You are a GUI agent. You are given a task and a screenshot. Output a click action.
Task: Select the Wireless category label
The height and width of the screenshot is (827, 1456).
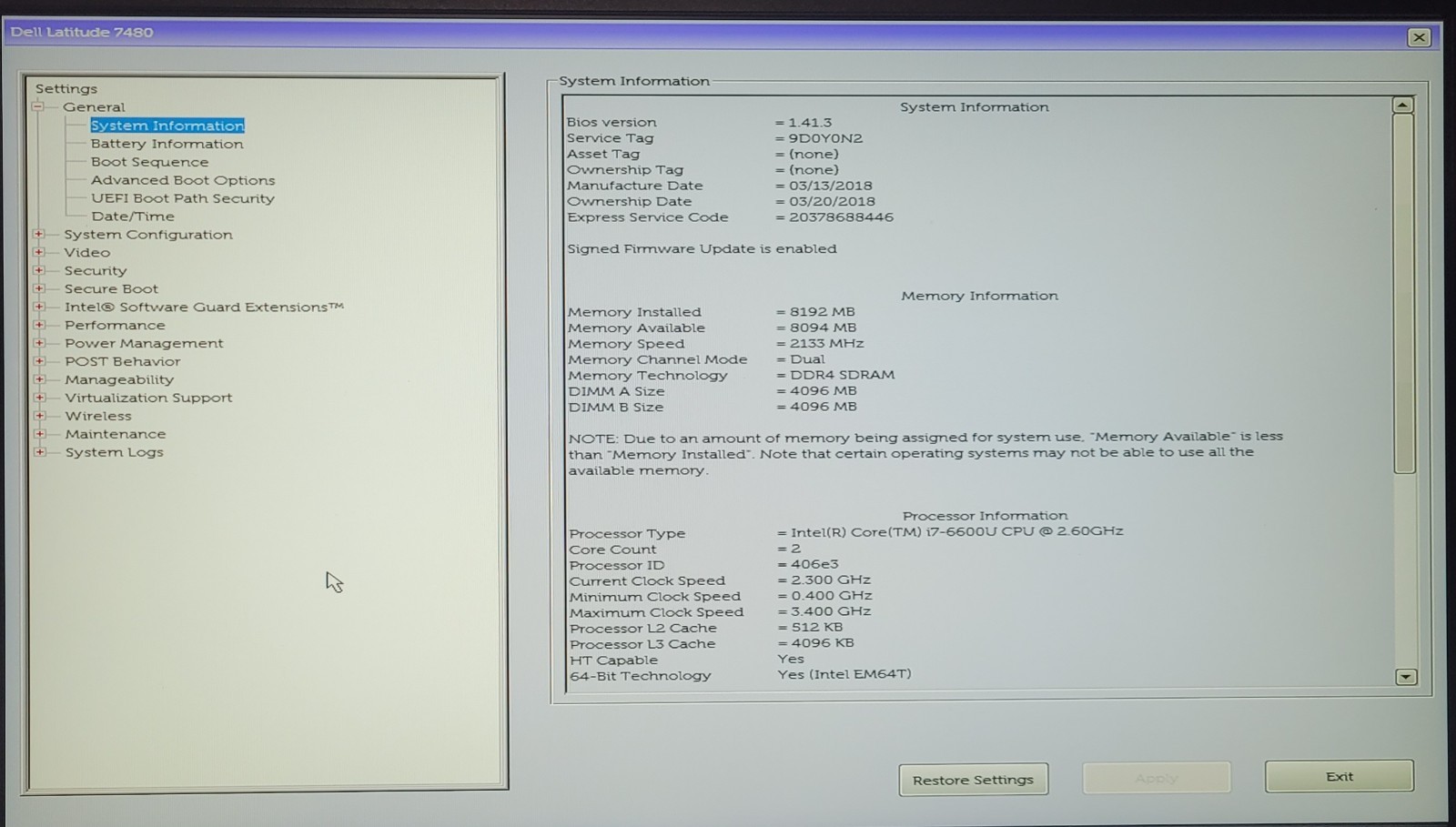tap(98, 417)
